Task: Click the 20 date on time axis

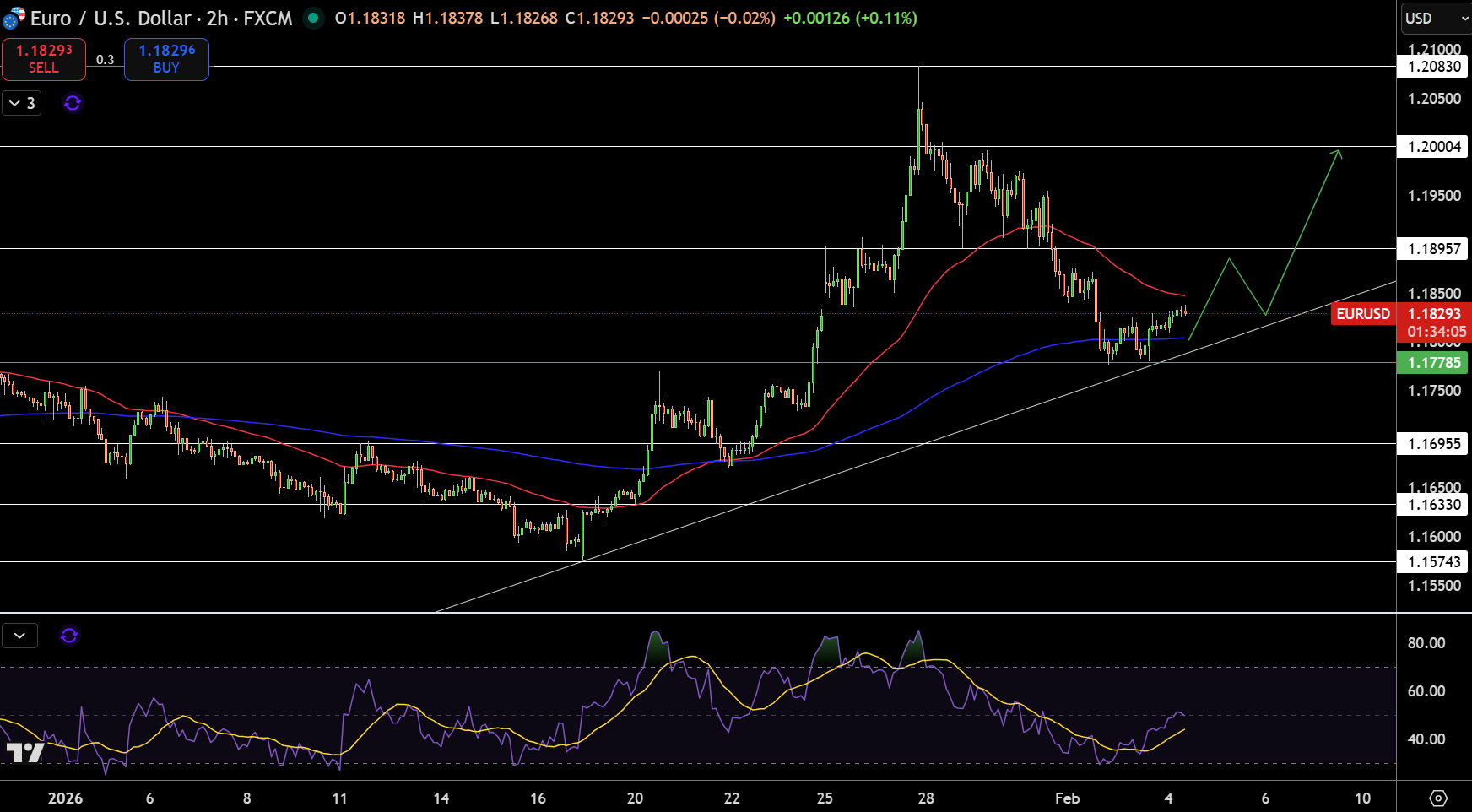Action: click(635, 798)
